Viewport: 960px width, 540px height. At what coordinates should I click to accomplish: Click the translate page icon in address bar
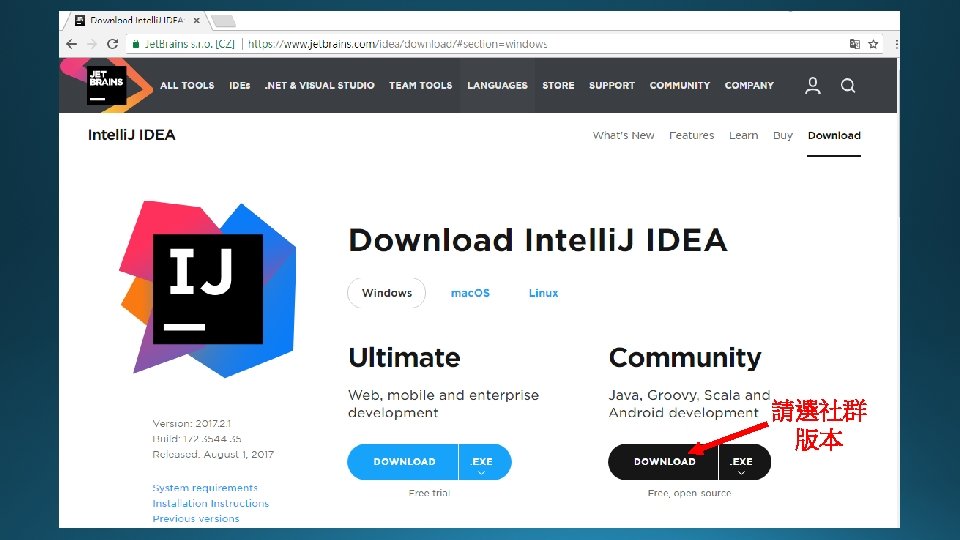[x=855, y=44]
